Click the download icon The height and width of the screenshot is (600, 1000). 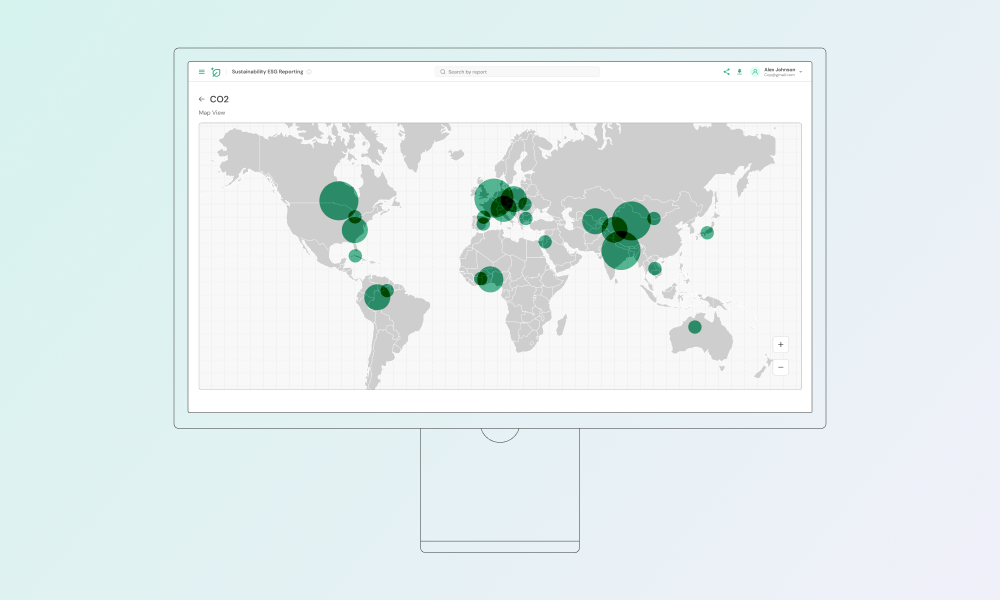740,72
